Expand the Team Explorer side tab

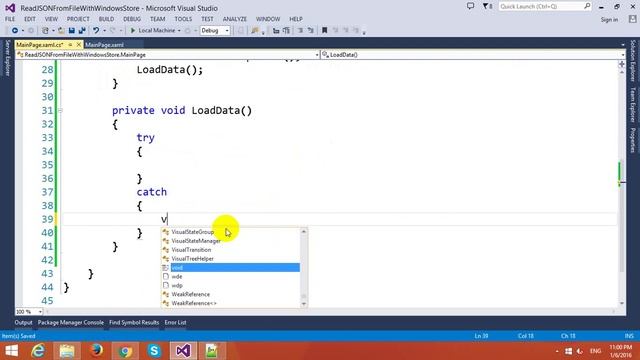(633, 104)
